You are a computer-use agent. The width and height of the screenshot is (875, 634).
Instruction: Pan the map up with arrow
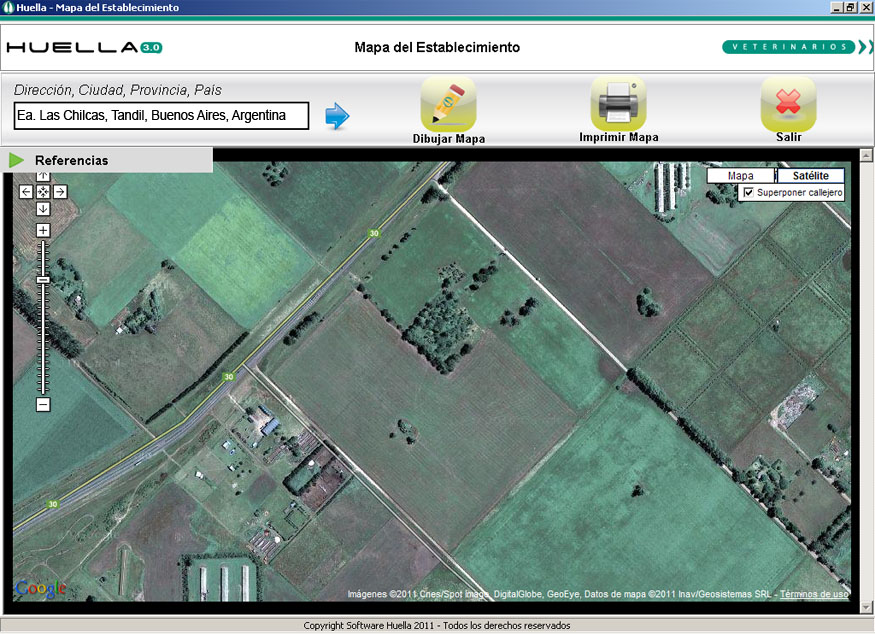coord(43,176)
